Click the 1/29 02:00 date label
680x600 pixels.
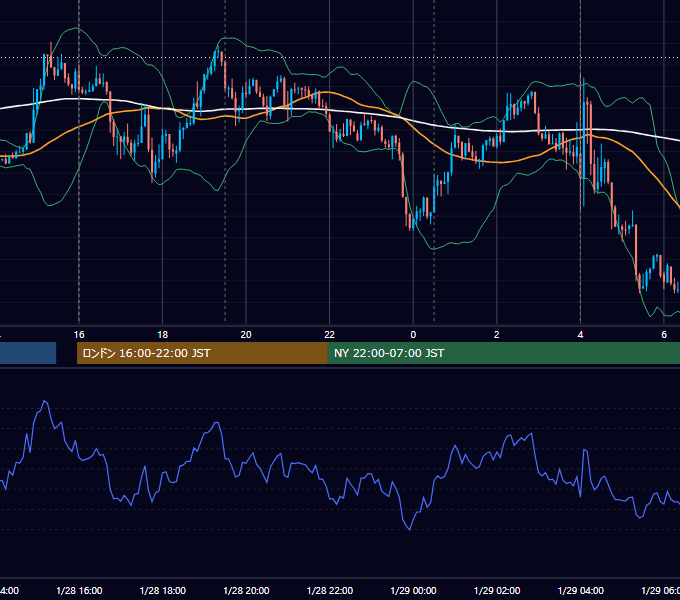[x=497, y=590]
